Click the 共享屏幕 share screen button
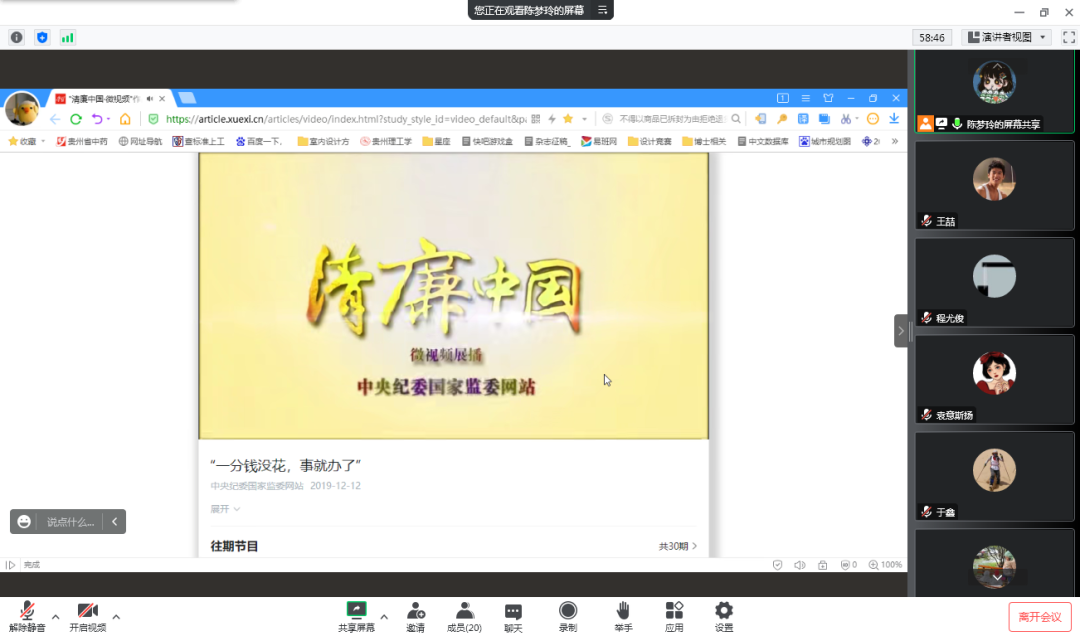The width and height of the screenshot is (1080, 636). 356,615
